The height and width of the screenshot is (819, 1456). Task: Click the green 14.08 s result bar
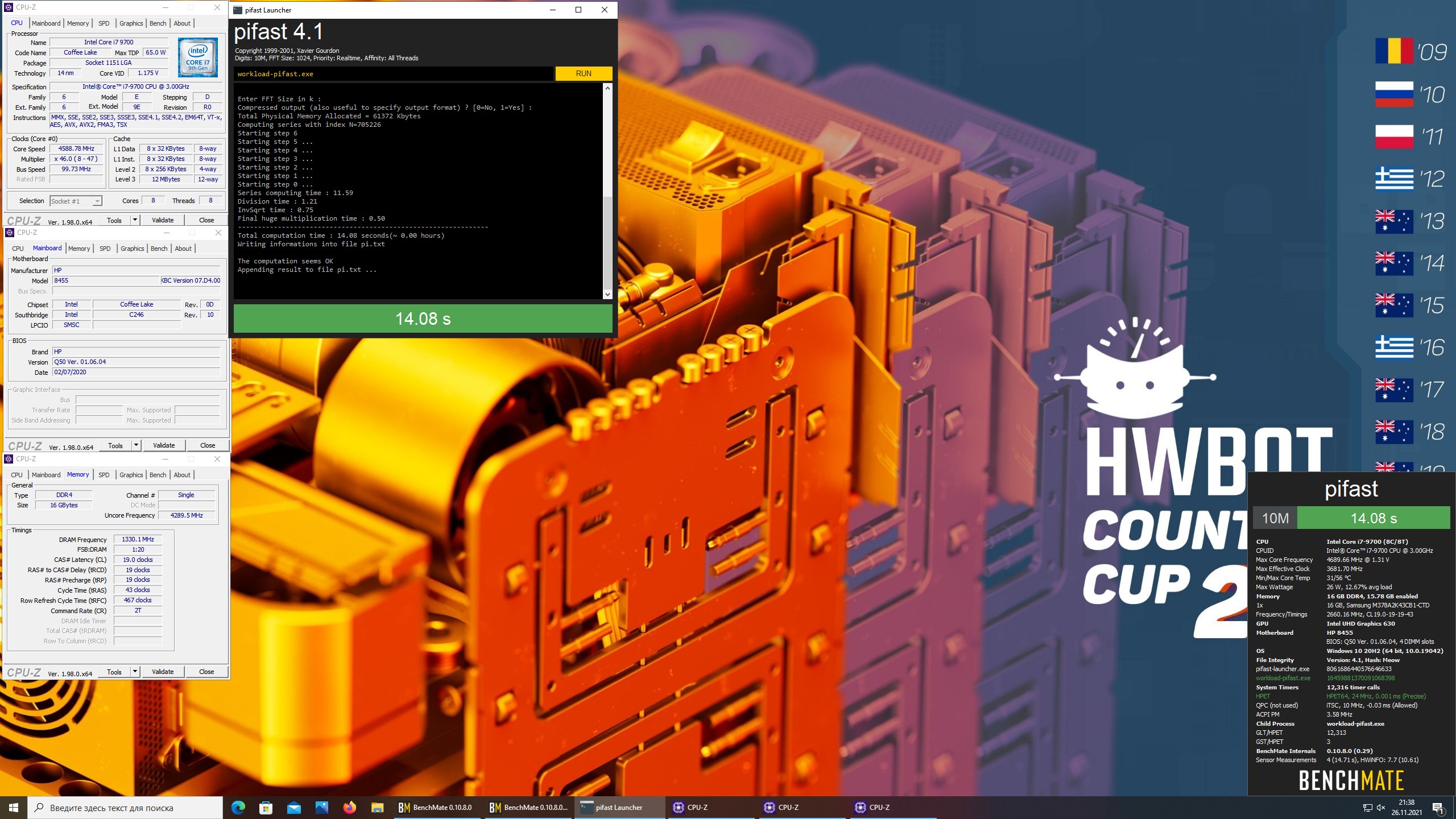(423, 318)
